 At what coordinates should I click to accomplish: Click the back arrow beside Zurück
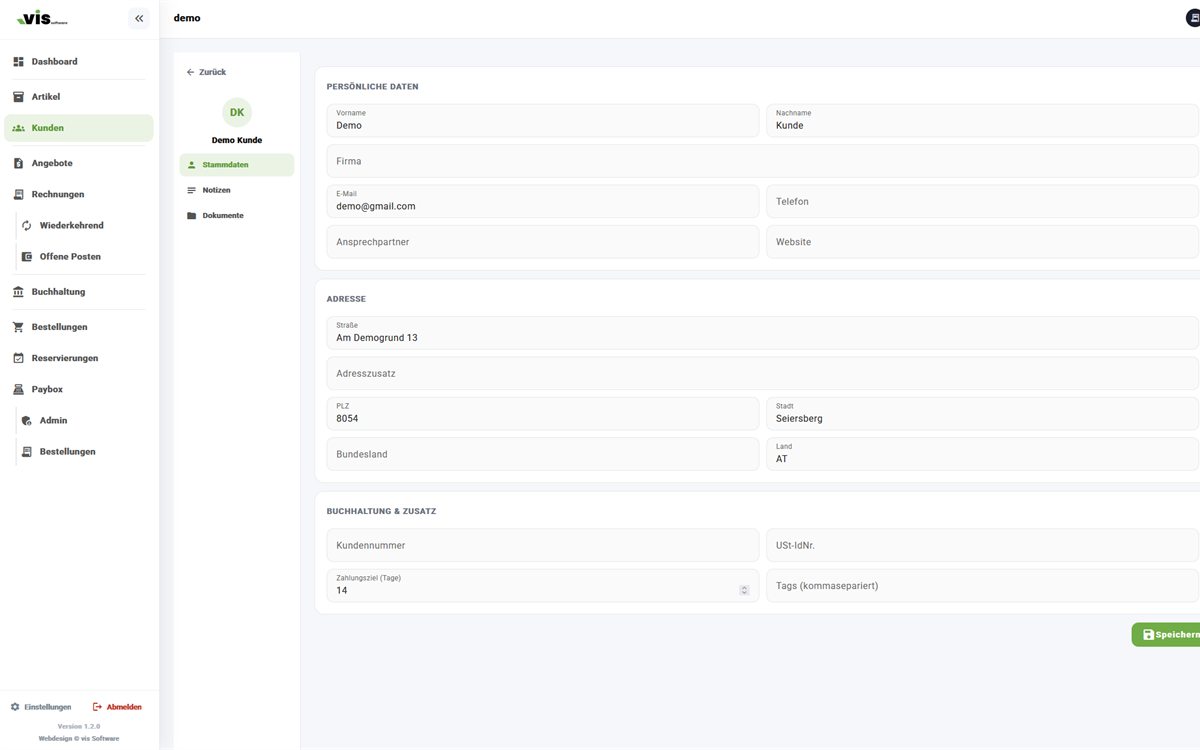tap(191, 72)
